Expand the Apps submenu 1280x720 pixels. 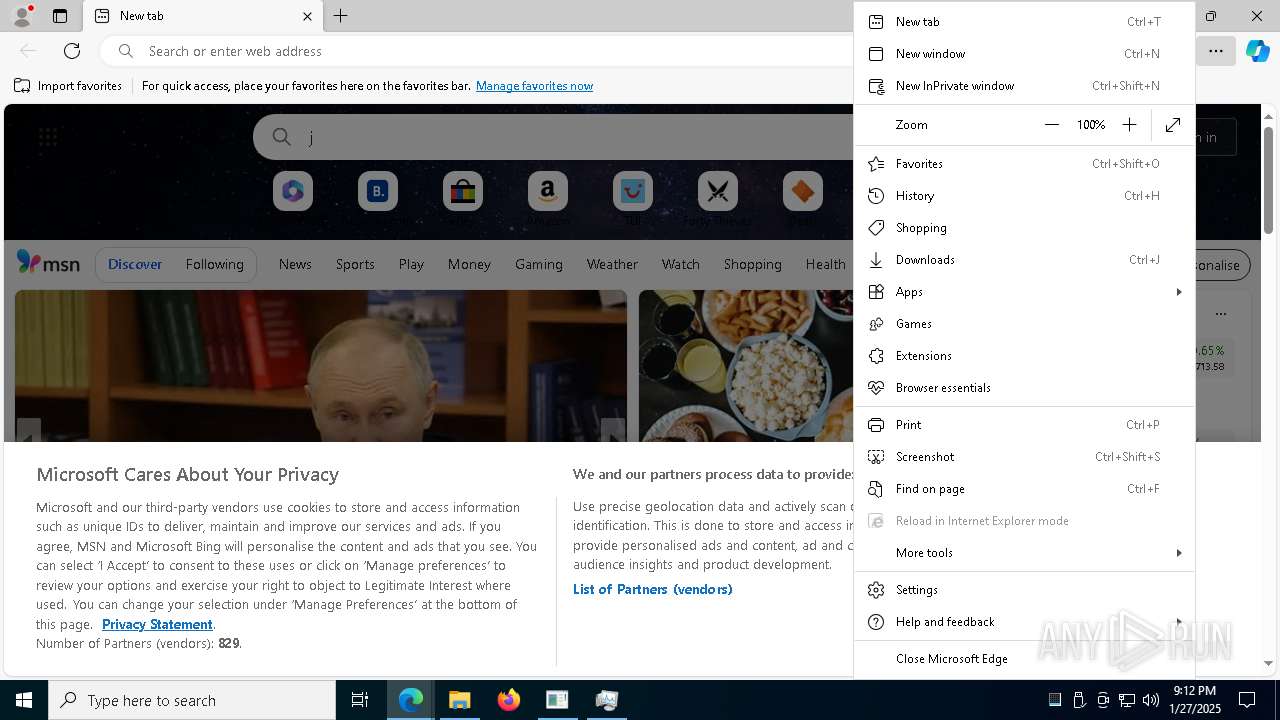pyautogui.click(x=1025, y=292)
